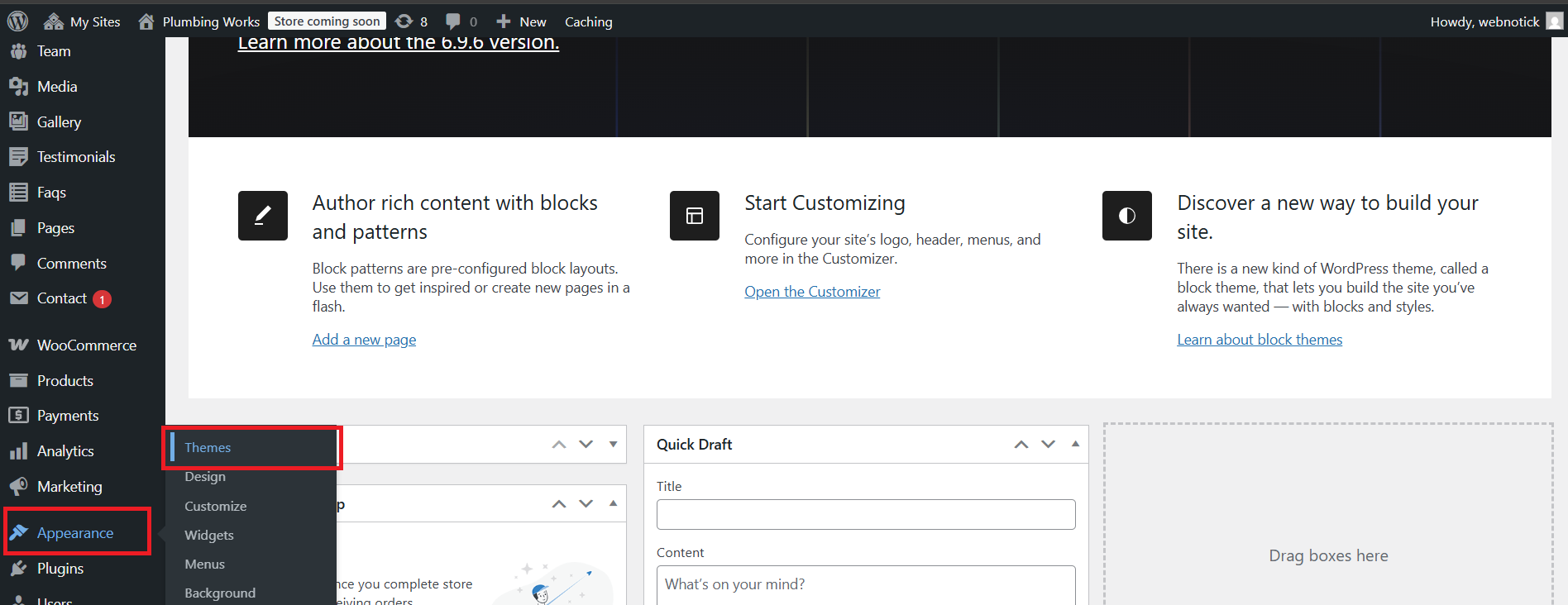Open the Media library icon

(18, 87)
